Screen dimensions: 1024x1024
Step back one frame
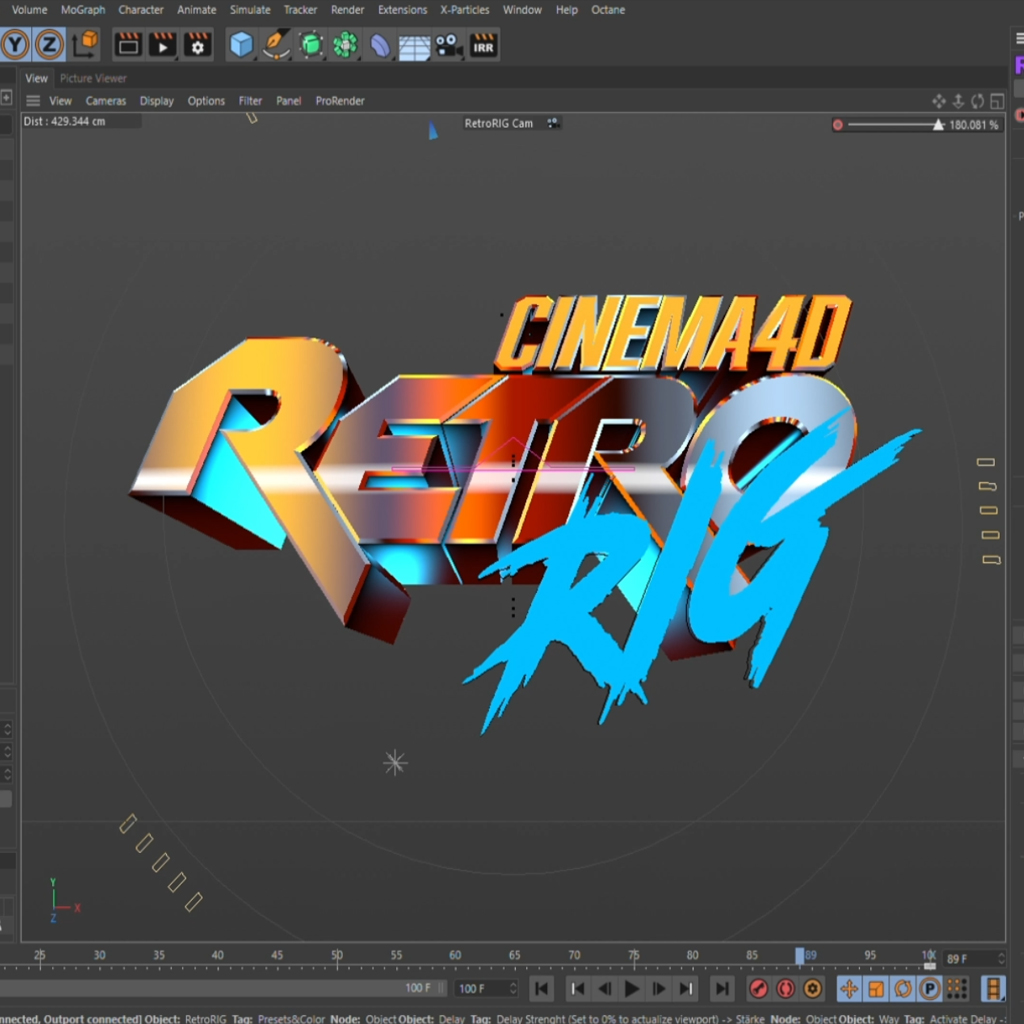pos(605,989)
